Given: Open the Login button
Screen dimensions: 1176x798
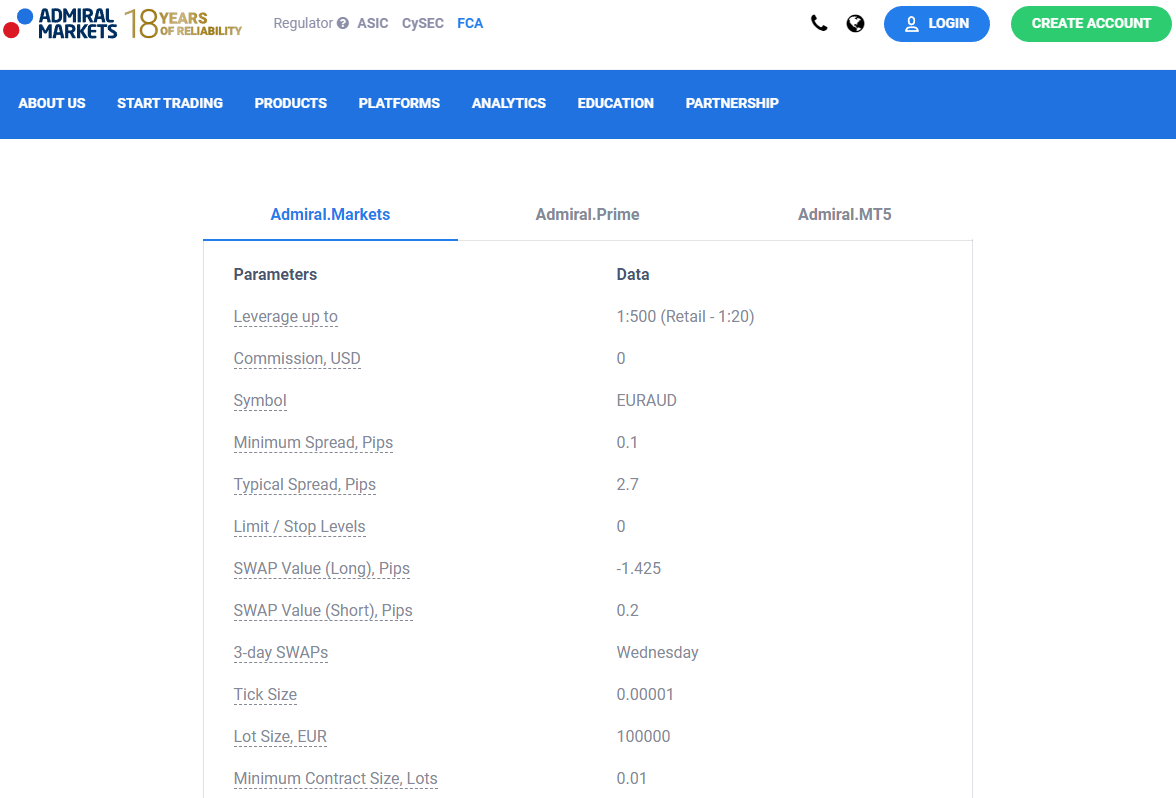Looking at the screenshot, I should click(x=937, y=24).
